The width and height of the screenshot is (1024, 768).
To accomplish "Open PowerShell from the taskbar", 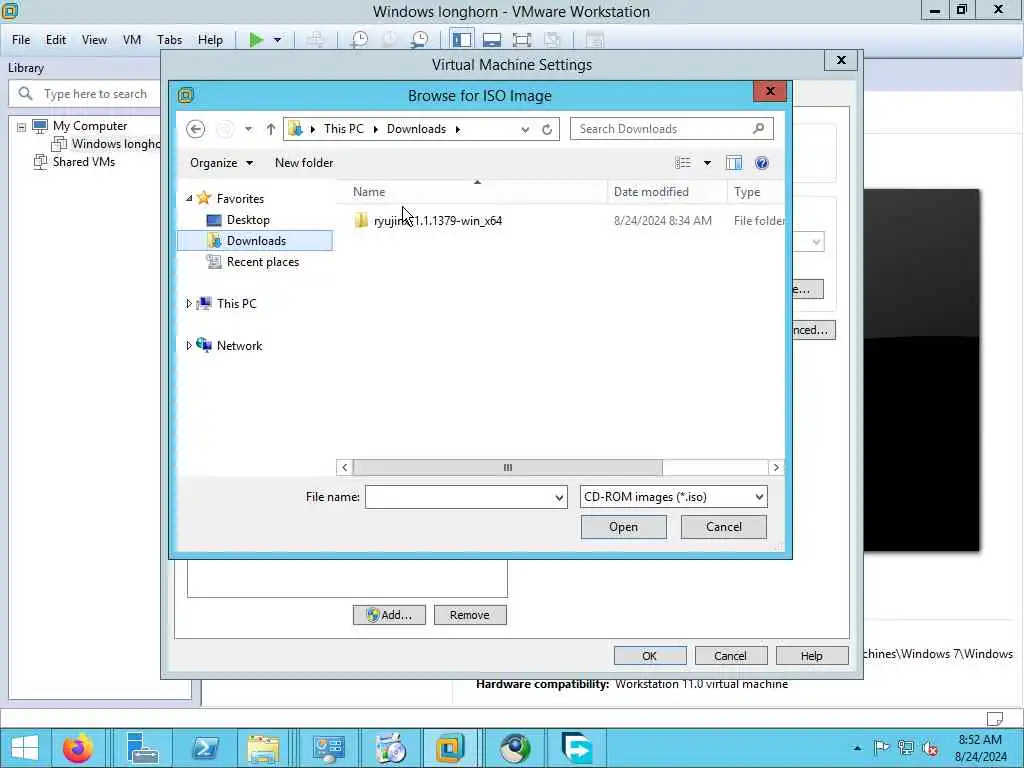I will click(205, 748).
